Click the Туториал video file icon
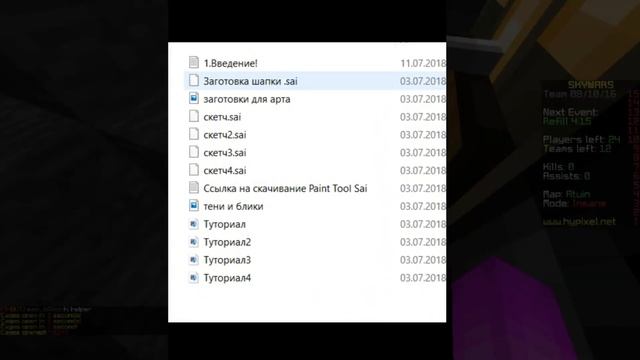 tap(194, 224)
